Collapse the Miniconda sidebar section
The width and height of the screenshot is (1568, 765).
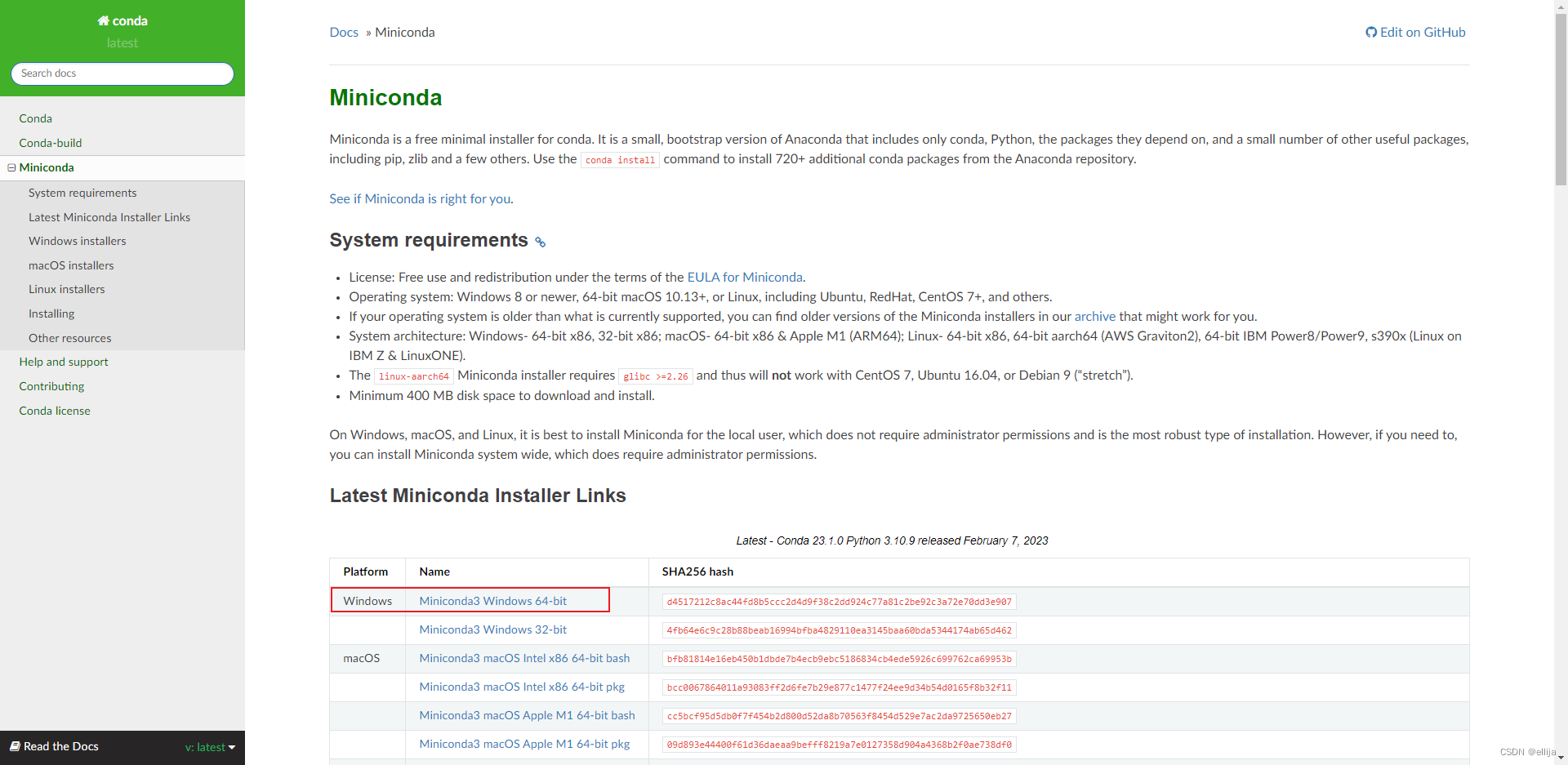pyautogui.click(x=11, y=168)
